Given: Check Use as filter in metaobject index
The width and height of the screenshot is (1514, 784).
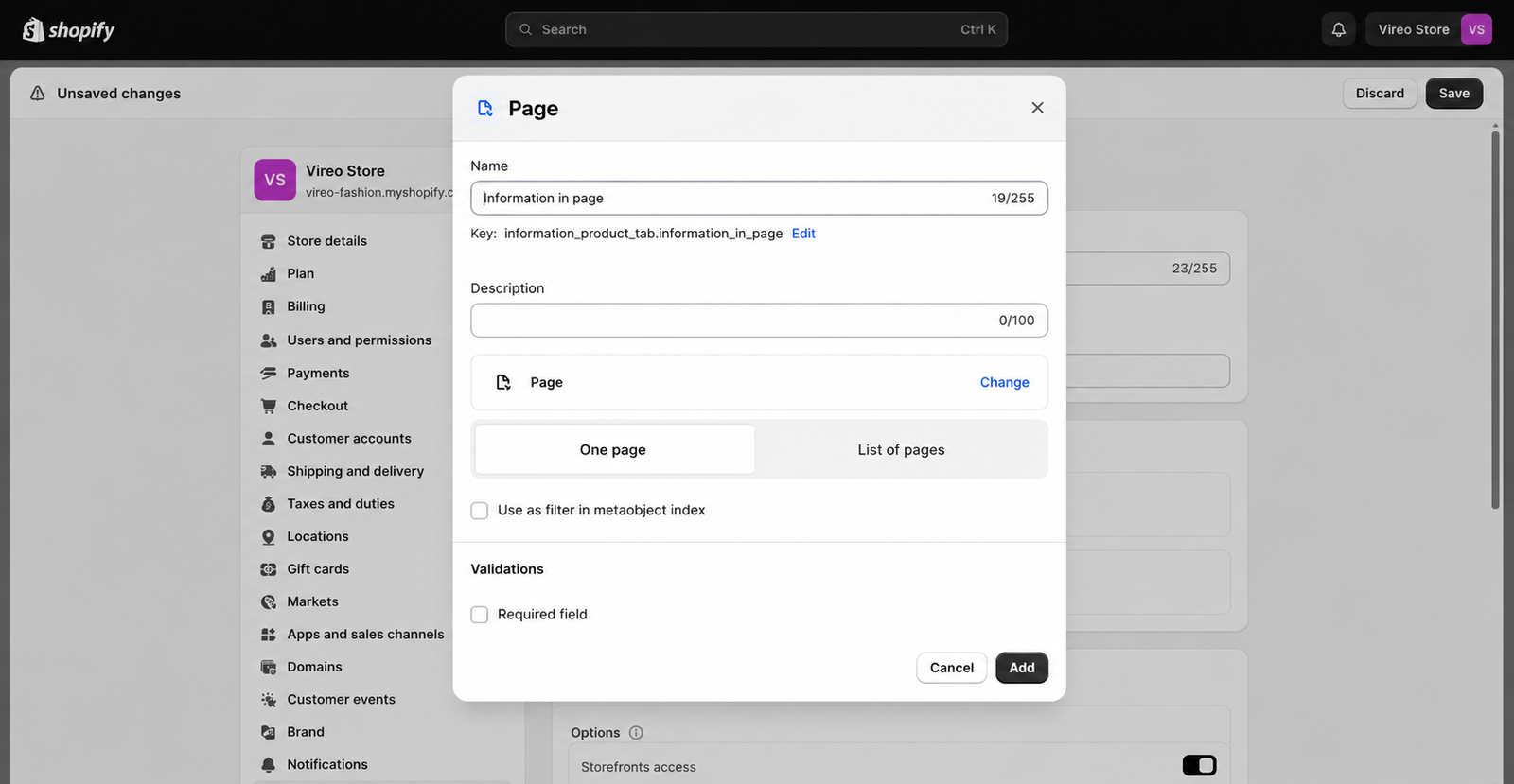Looking at the screenshot, I should click(x=480, y=511).
